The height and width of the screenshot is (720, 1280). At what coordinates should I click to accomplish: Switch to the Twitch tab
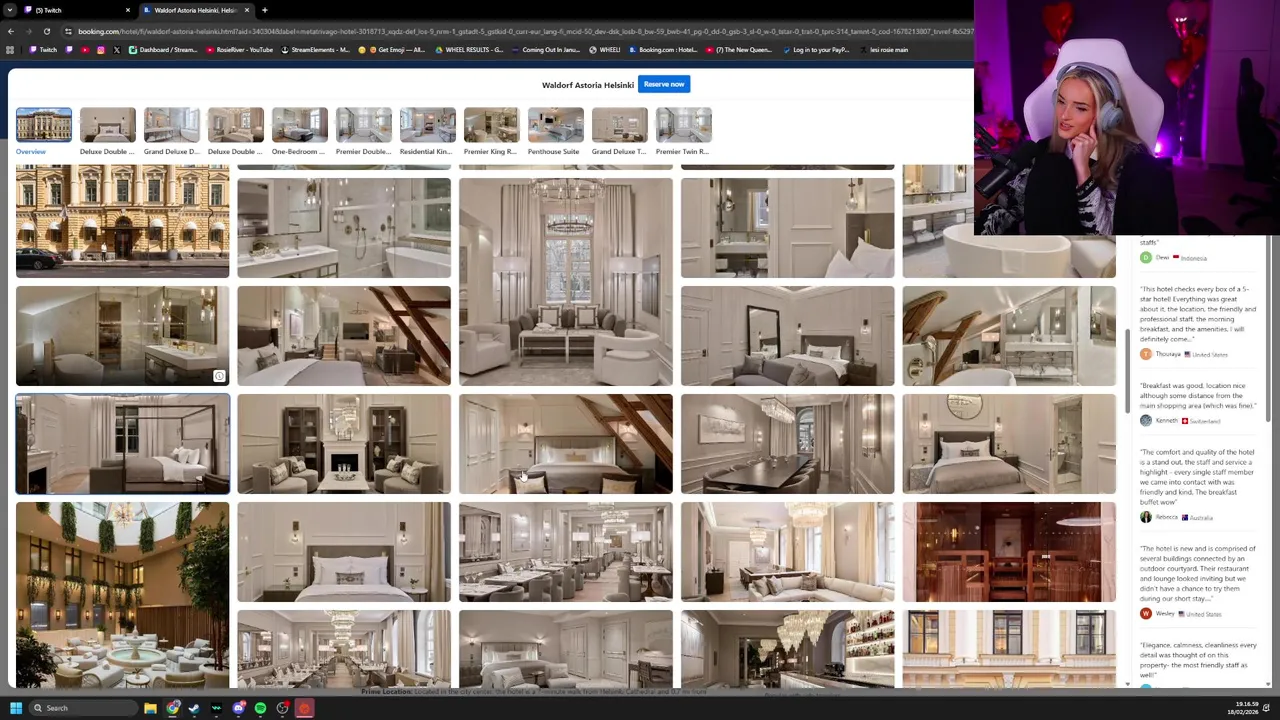point(78,10)
